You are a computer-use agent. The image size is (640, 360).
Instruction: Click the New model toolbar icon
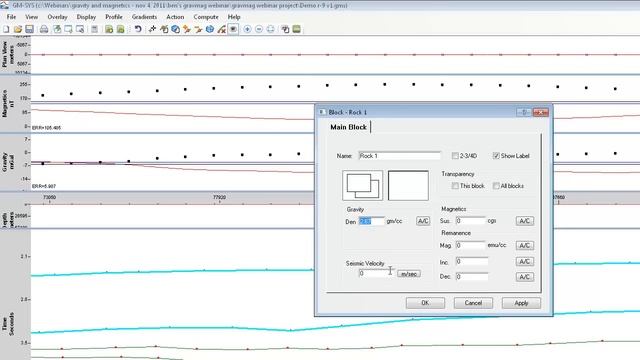(x=6, y=29)
